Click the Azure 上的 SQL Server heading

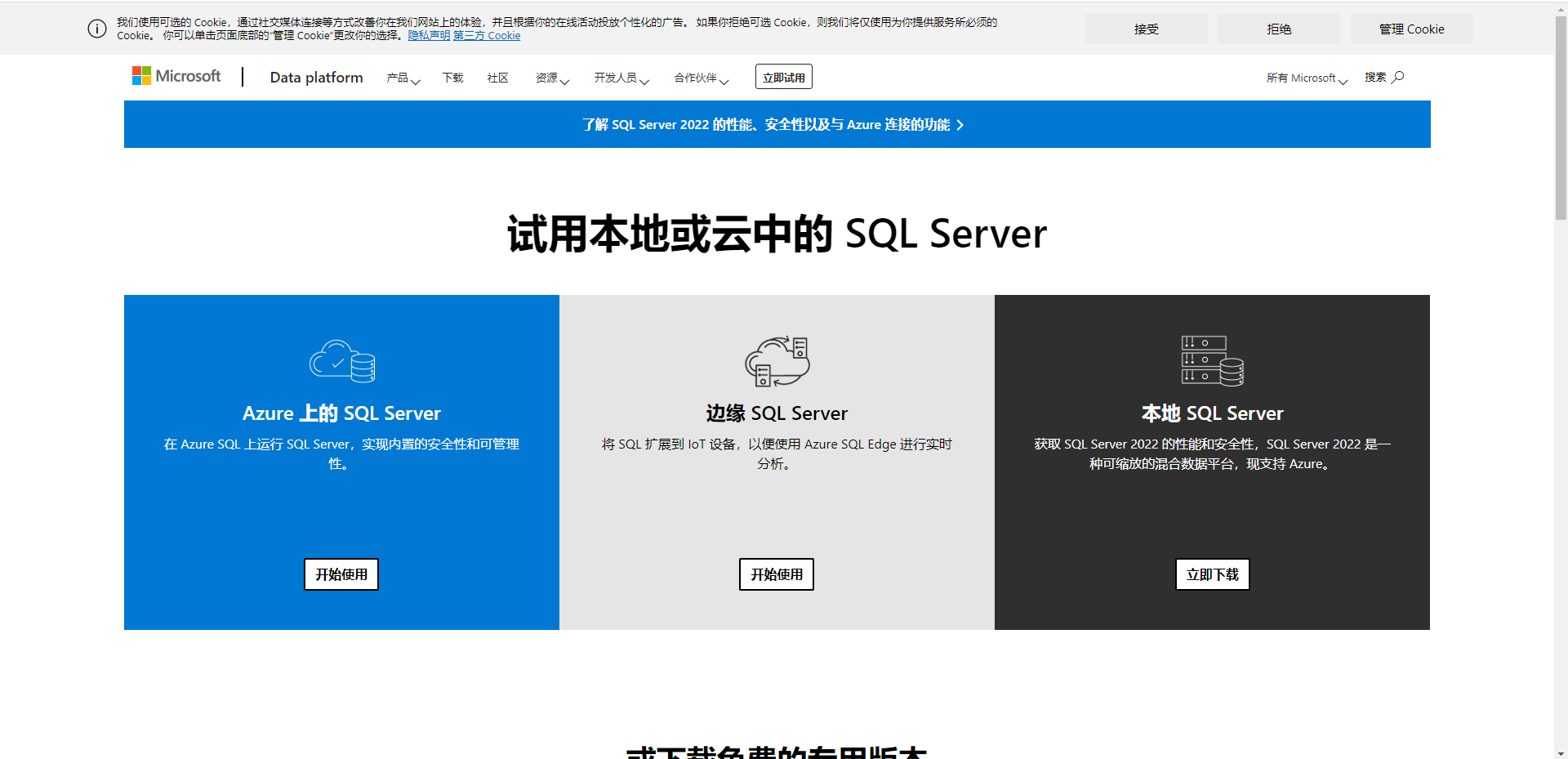341,413
